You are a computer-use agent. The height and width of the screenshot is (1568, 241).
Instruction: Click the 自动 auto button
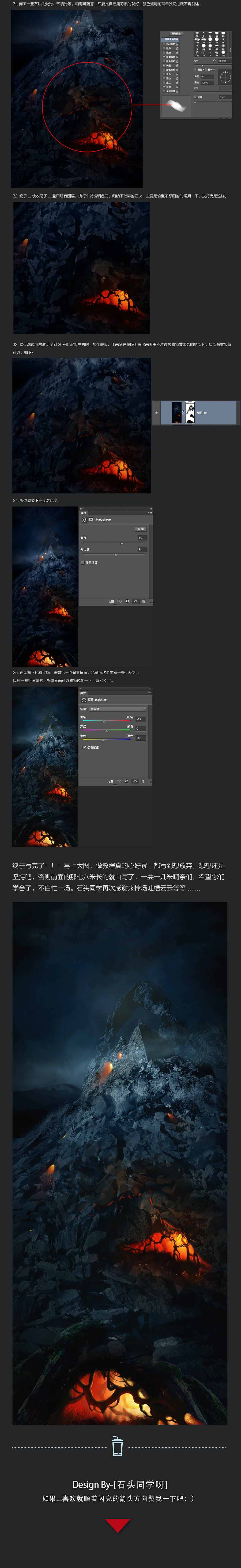click(x=141, y=529)
